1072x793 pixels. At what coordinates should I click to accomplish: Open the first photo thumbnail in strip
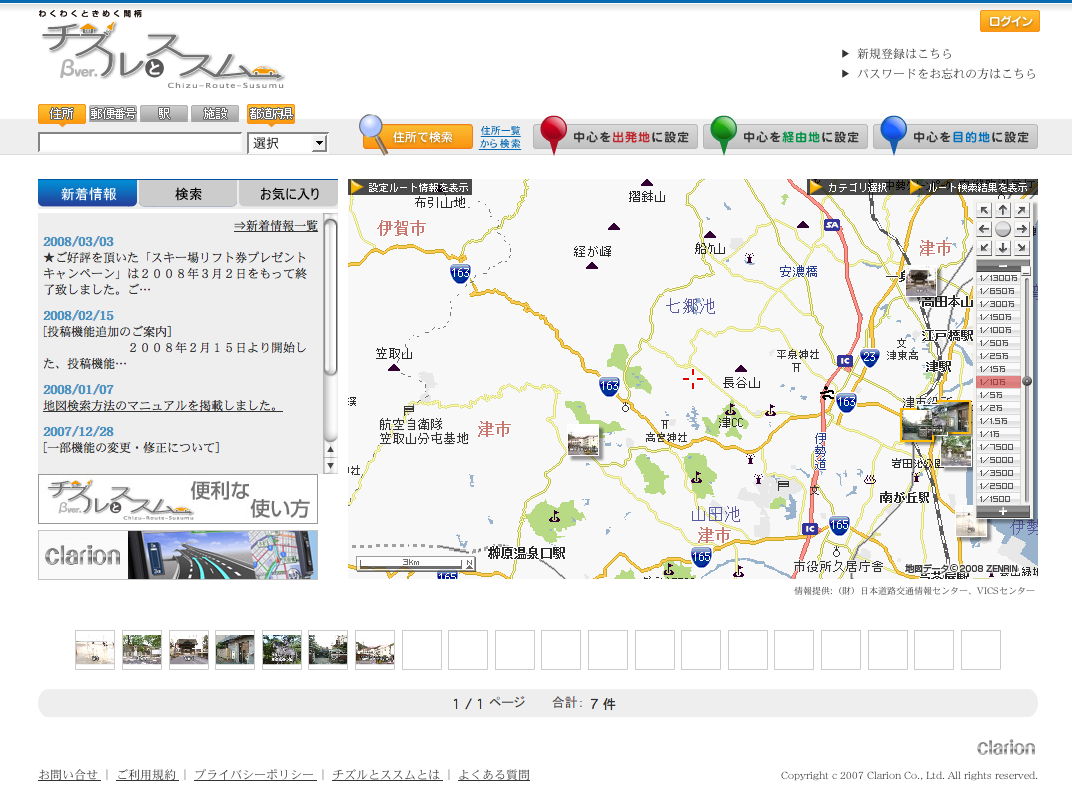coord(95,649)
